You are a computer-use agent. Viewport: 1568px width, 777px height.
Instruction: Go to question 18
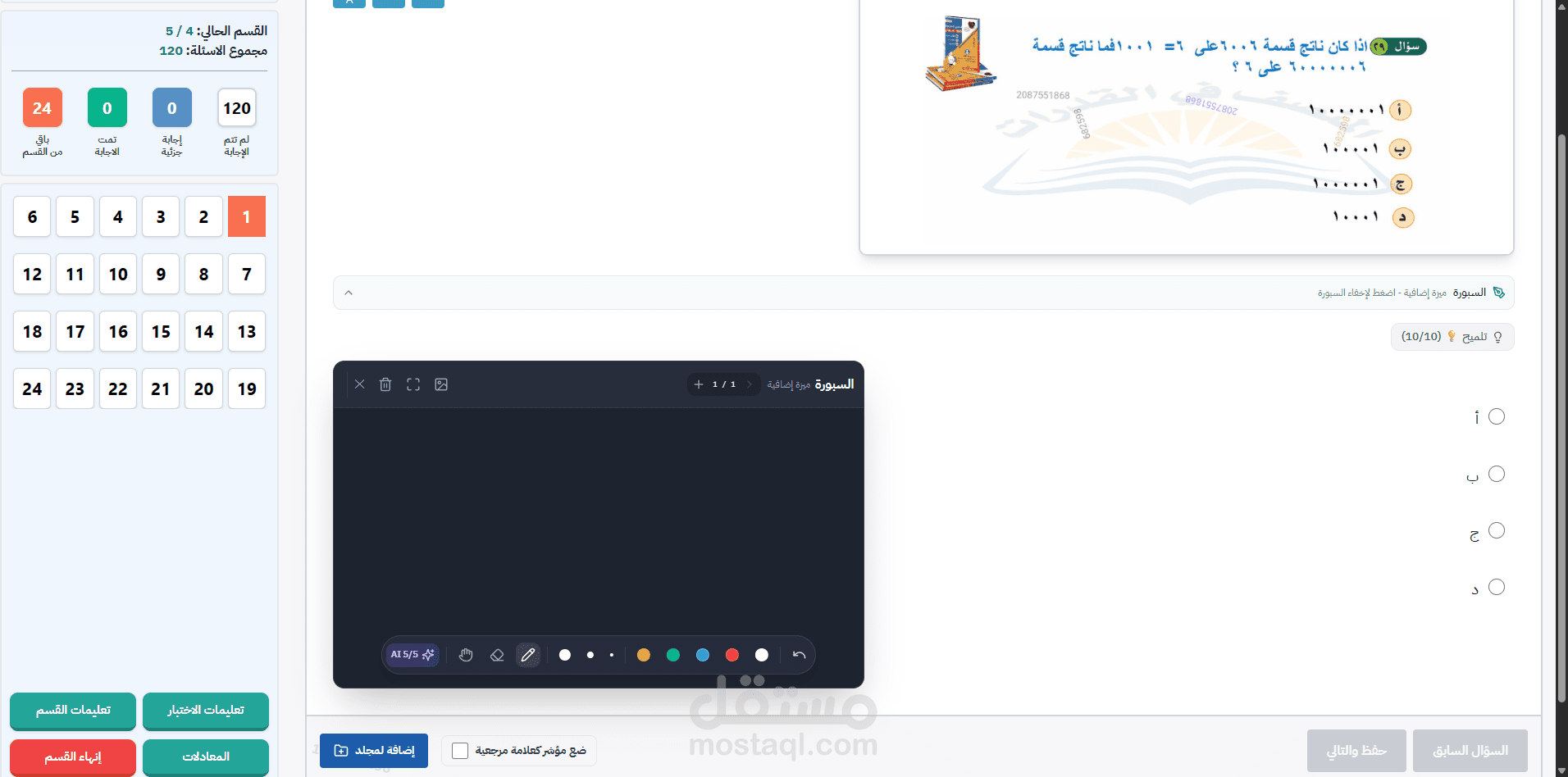pyautogui.click(x=32, y=331)
